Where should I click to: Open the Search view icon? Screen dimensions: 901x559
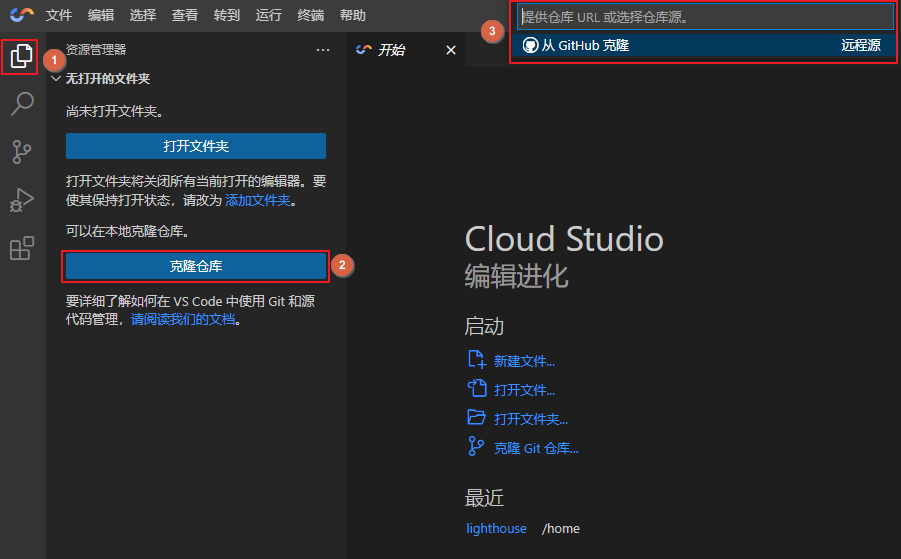click(22, 104)
